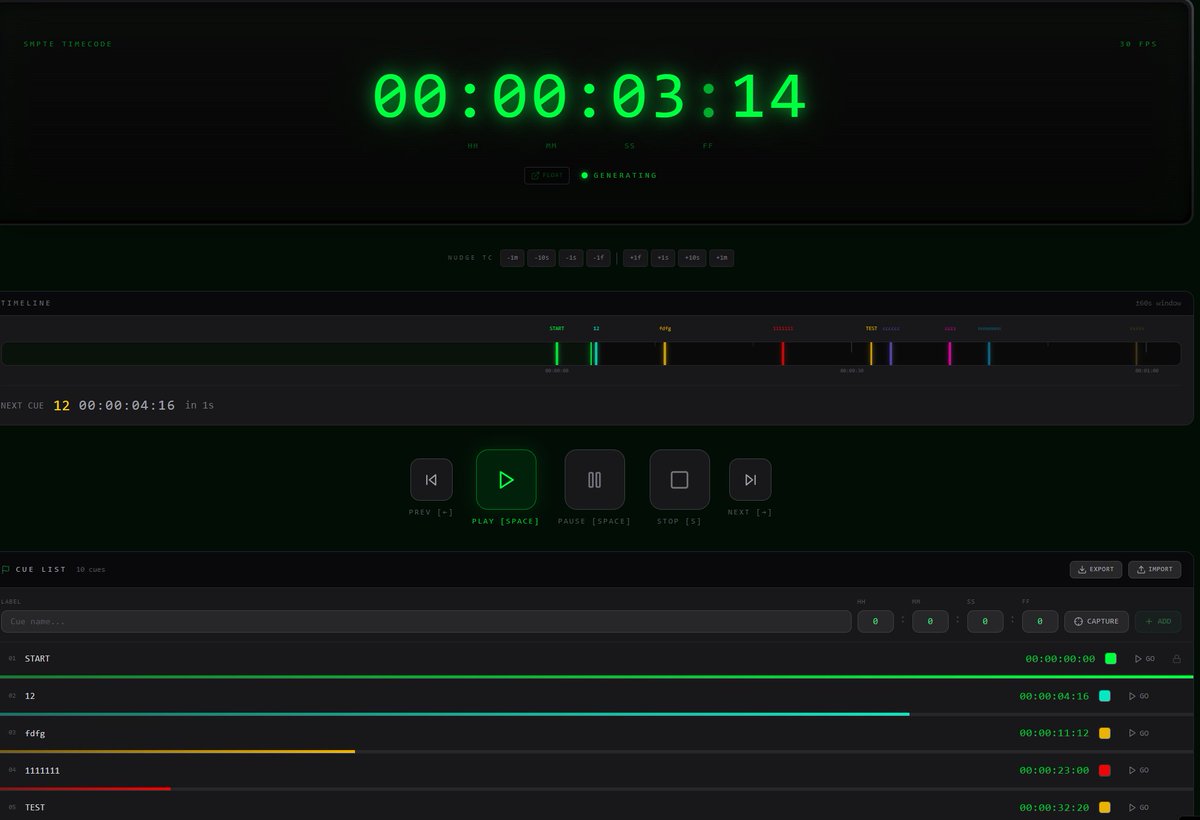Click the 30 FPS label
The image size is (1200, 820).
coord(1138,44)
